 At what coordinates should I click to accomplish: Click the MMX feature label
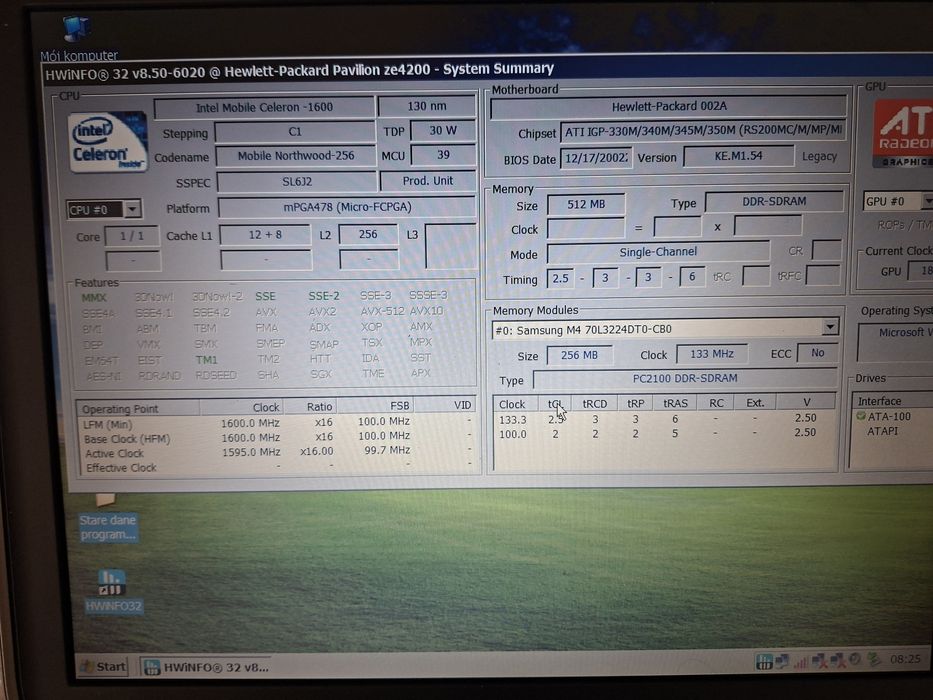pyautogui.click(x=93, y=298)
